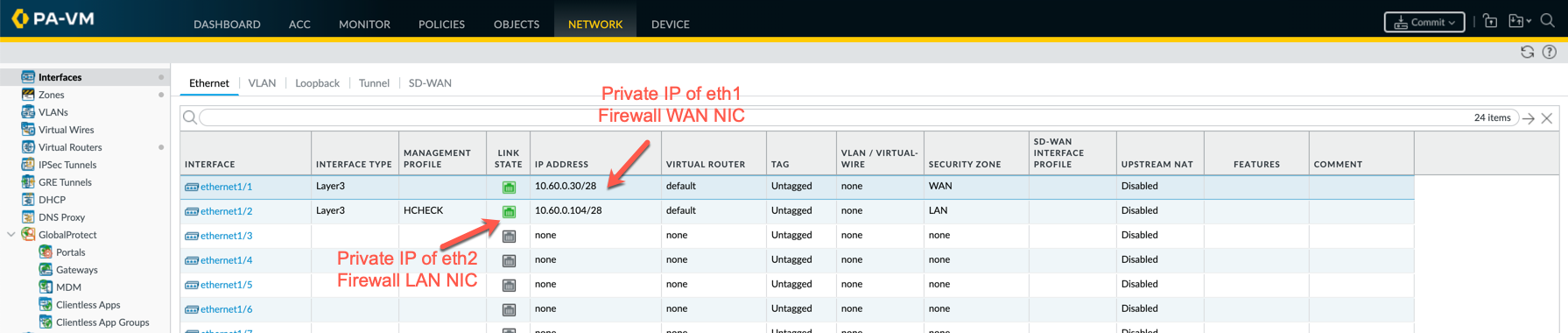
Task: Click the filter magnifier icon
Action: click(x=189, y=117)
